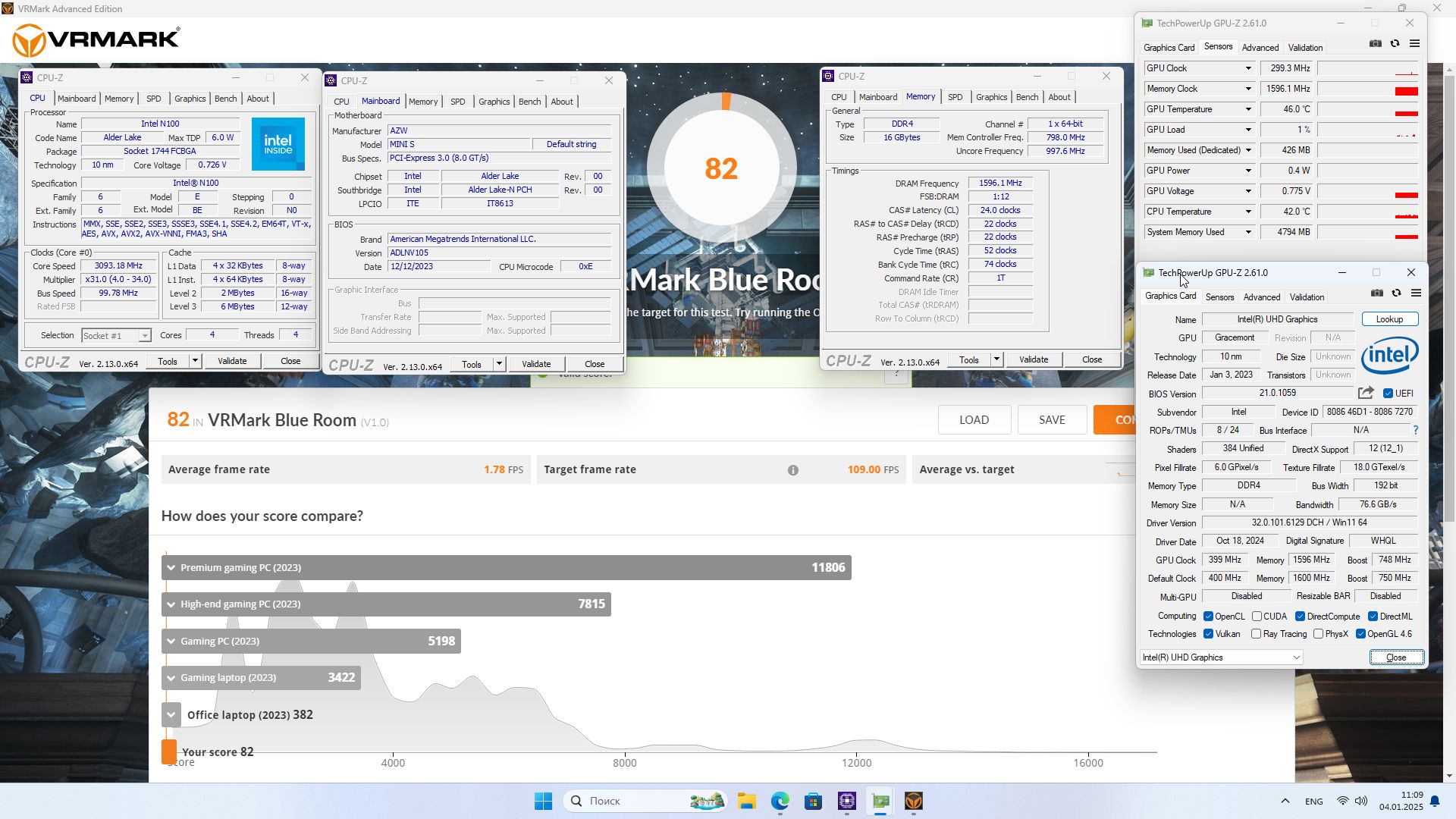1456x819 pixels.
Task: Open the GPU Load sensor dropdown
Action: 1247,130
